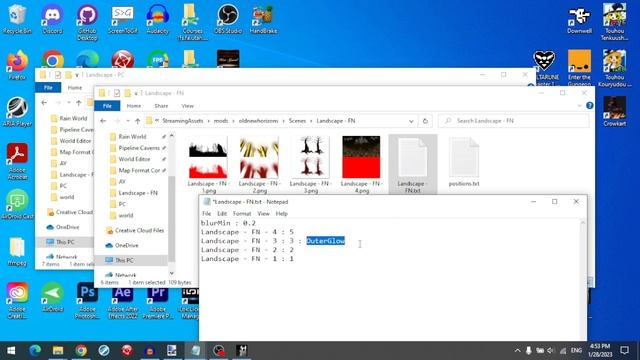Open Chrome from the taskbar
The image size is (640, 360).
click(x=81, y=351)
